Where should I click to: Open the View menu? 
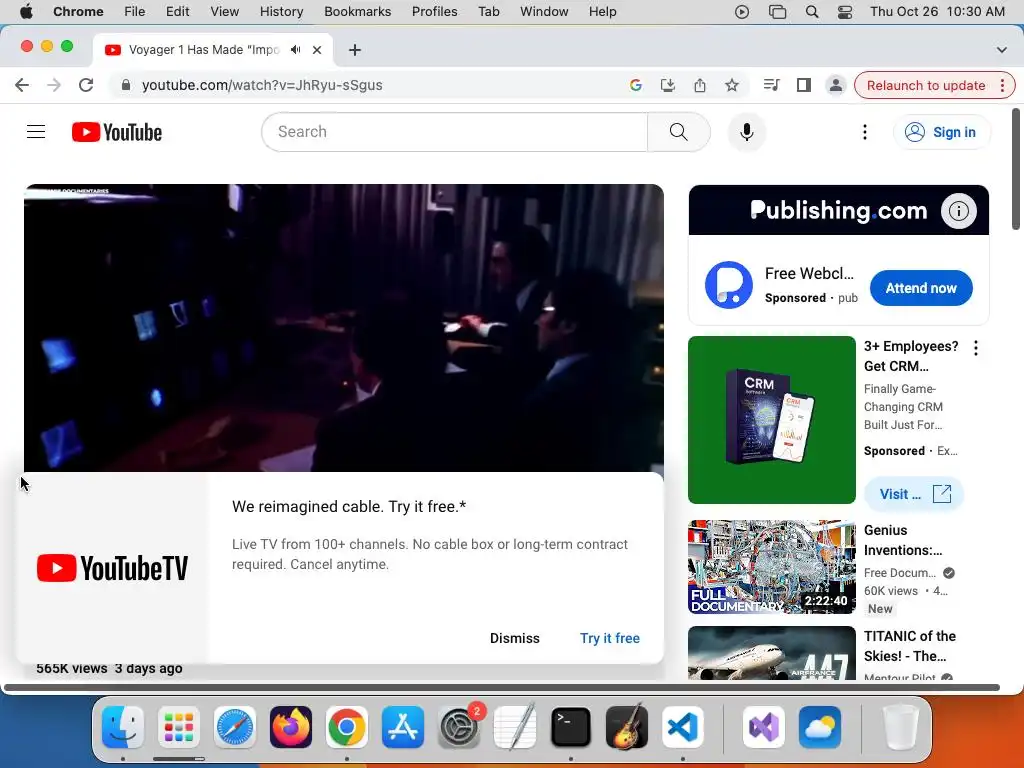(225, 11)
